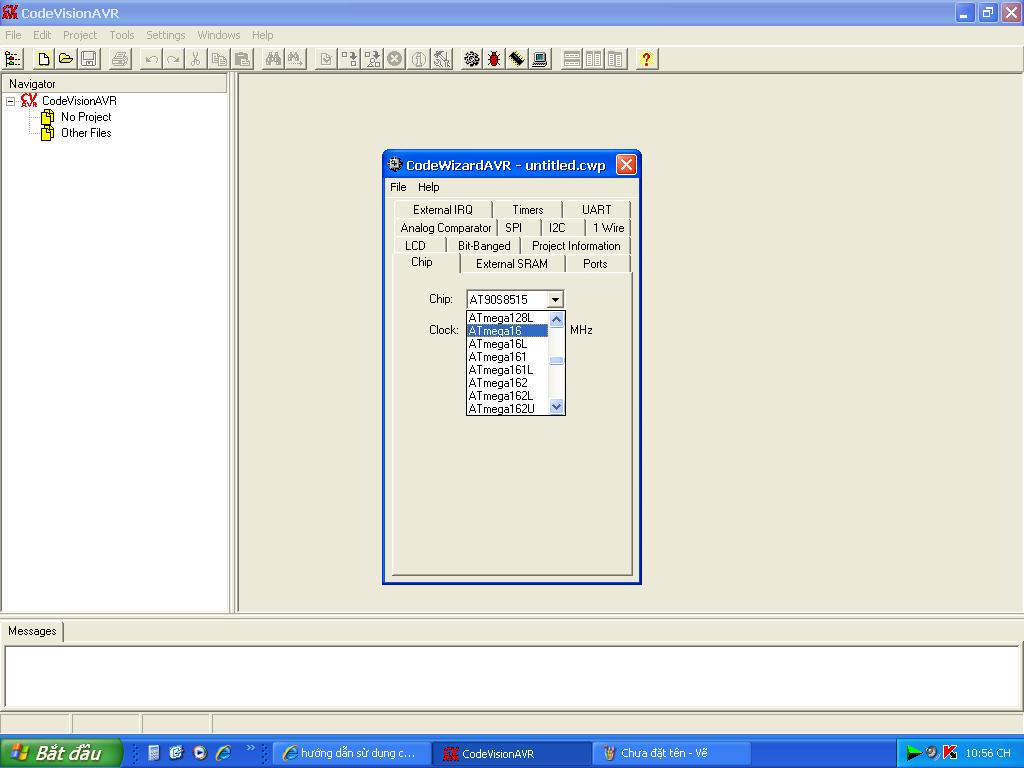Click the project Information icon
Viewport: 1024px width, 768px height.
[419, 59]
